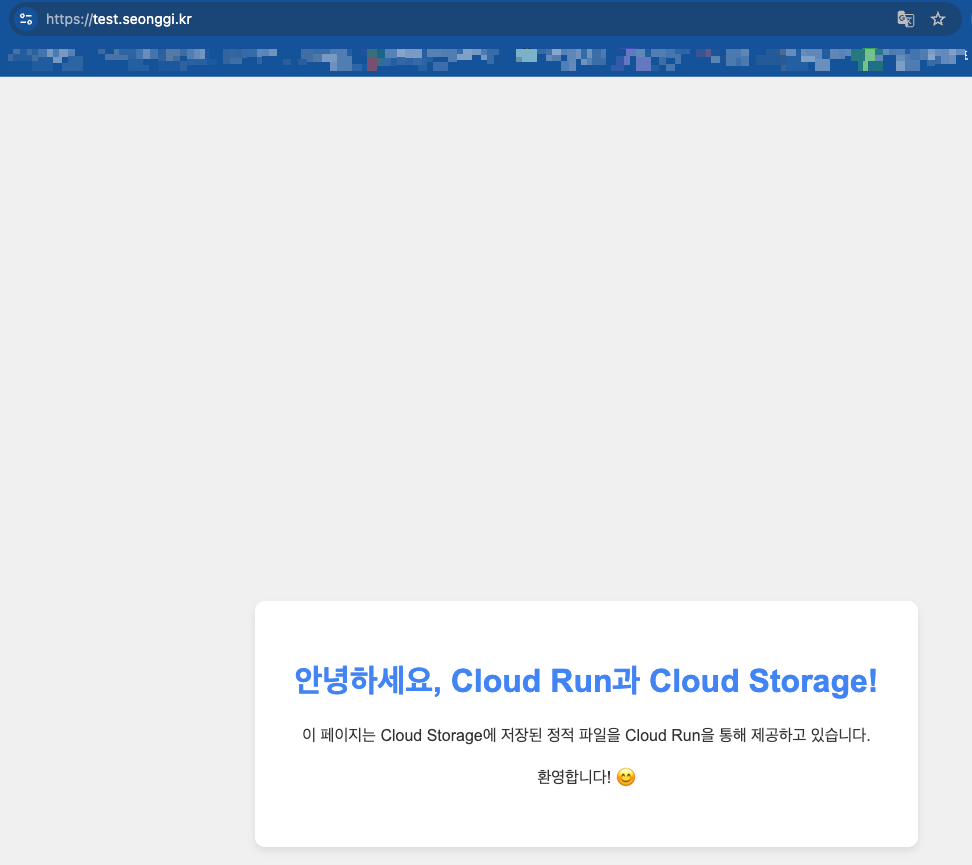Select the URL test.seonggi.kr in address bar
Viewport: 972px width, 865px height.
119,19
